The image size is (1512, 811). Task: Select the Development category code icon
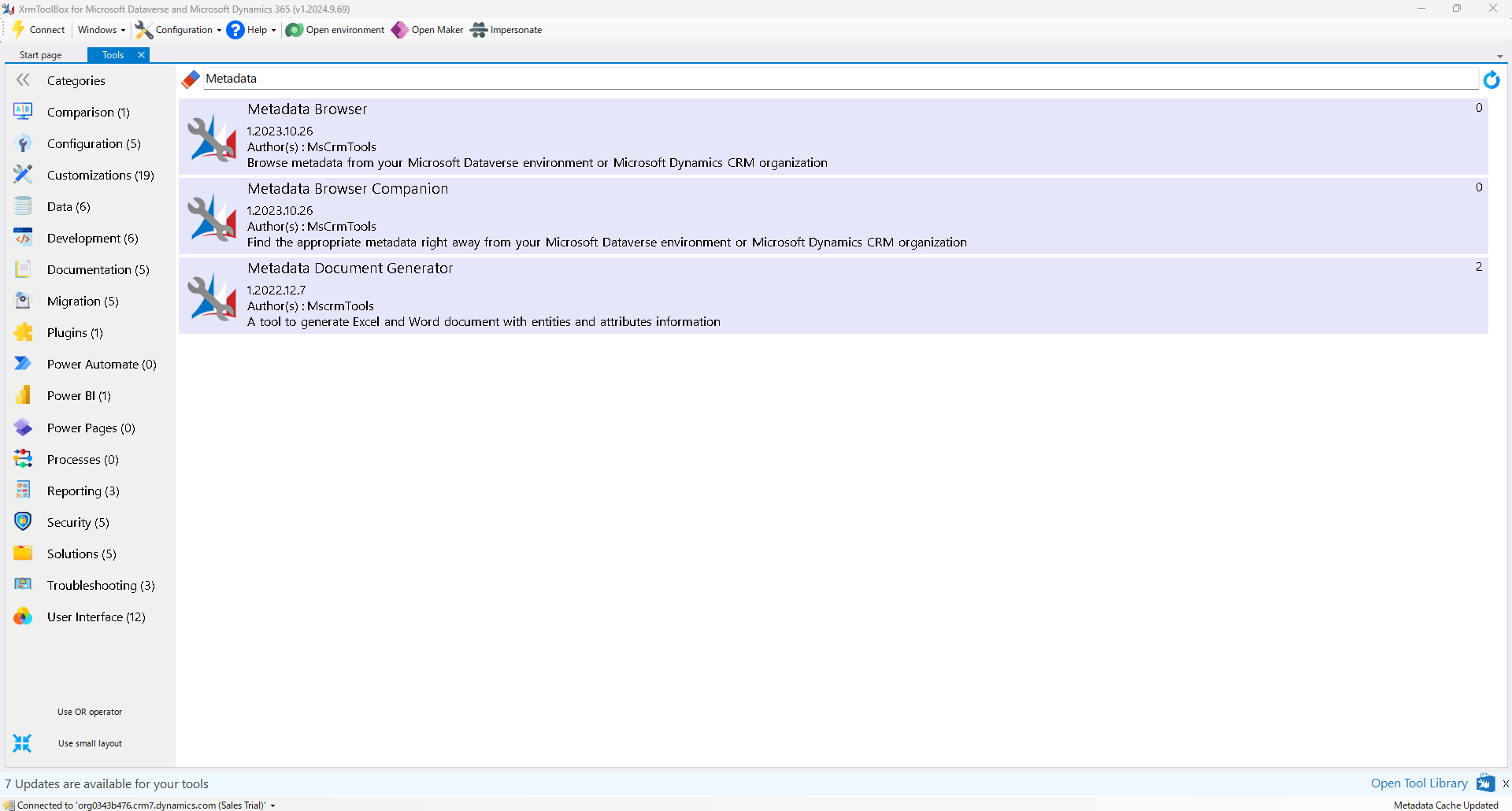tap(23, 238)
